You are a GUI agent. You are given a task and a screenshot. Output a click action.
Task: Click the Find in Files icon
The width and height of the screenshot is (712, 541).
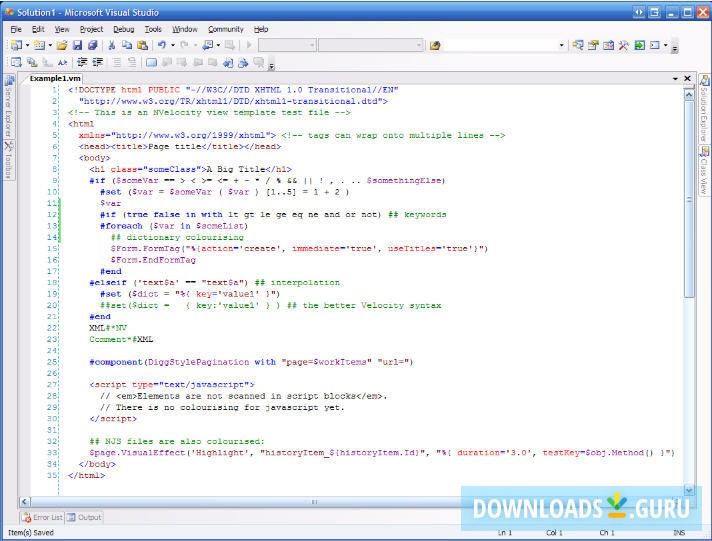(435, 45)
